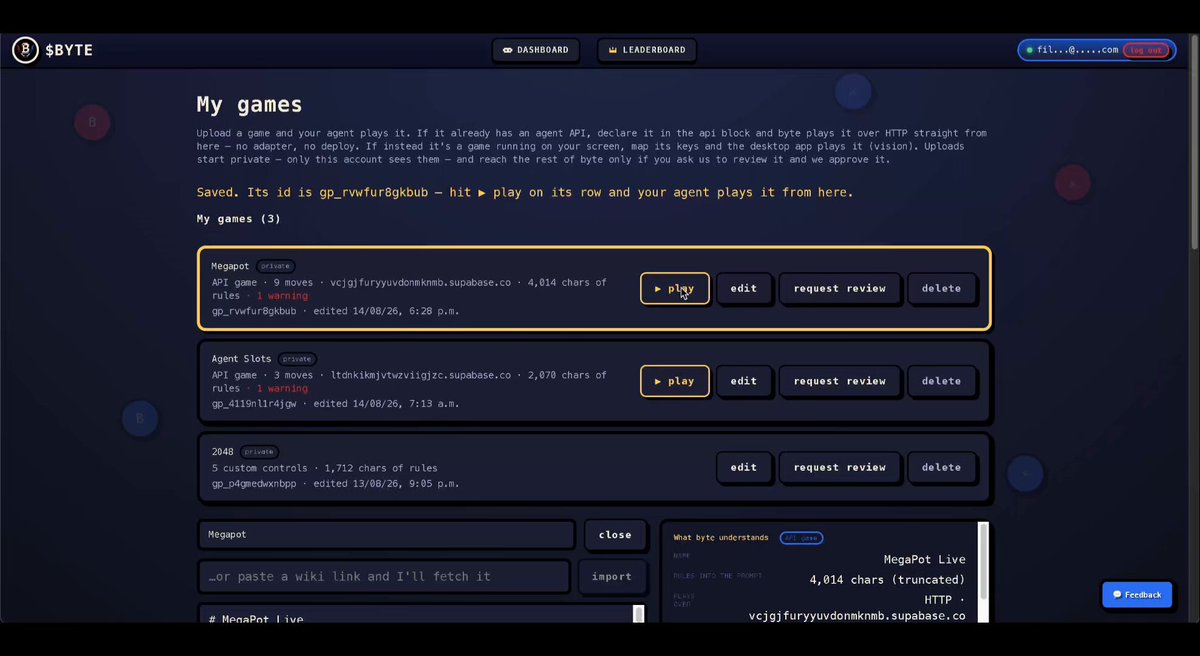Start playing the Agent Slots game
The image size is (1200, 656).
point(675,381)
